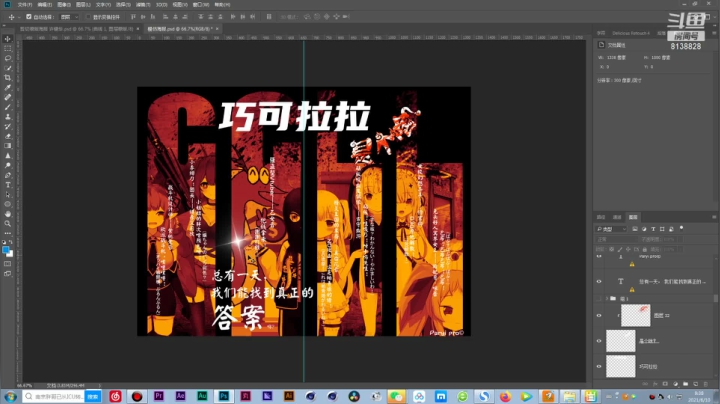Select the Eraser tool
The height and width of the screenshot is (404, 720).
(8, 136)
